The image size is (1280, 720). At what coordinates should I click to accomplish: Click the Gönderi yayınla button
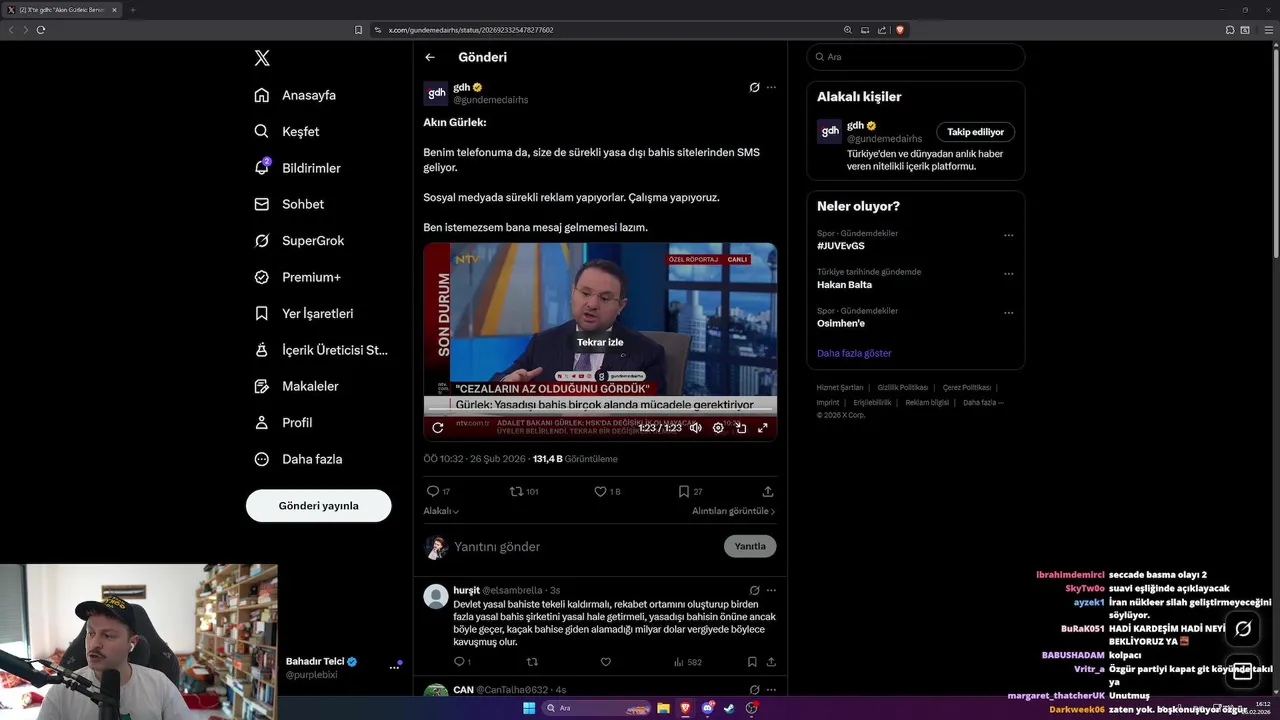tap(318, 505)
